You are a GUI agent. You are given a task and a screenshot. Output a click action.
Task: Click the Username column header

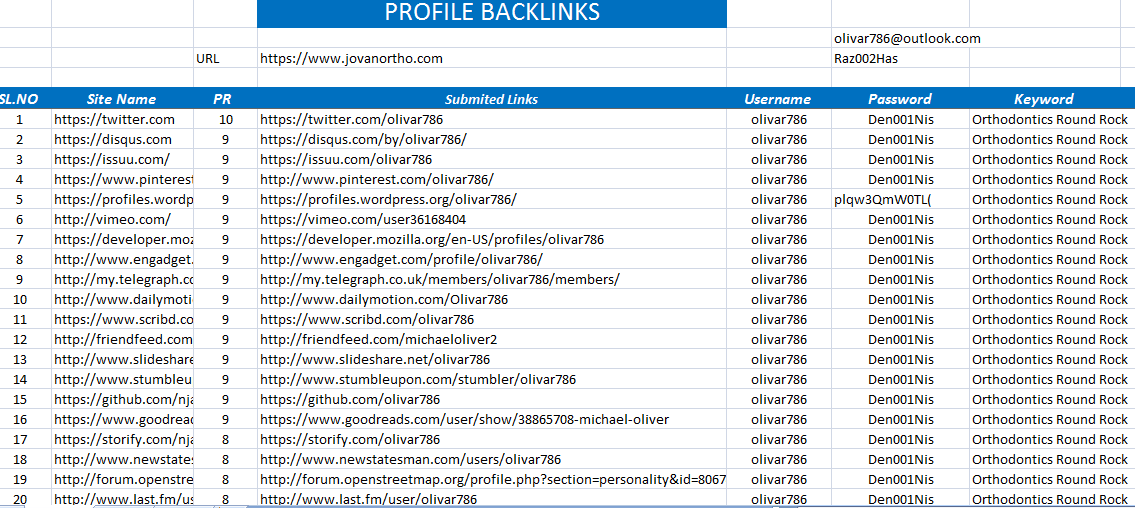pyautogui.click(x=778, y=99)
